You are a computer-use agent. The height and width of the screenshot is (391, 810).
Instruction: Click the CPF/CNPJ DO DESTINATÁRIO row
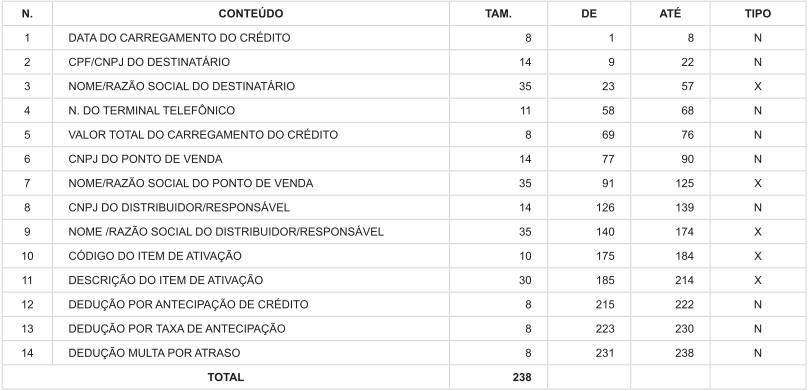coord(403,62)
